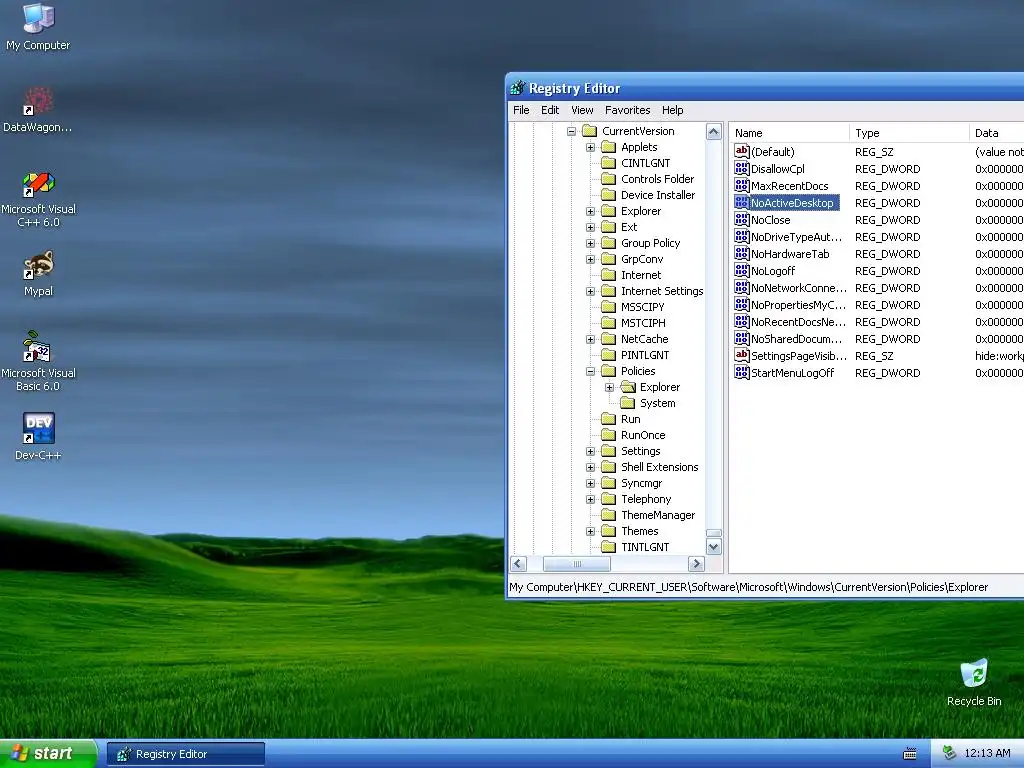Image resolution: width=1024 pixels, height=768 pixels.
Task: Click the tree horizontal scroll right arrow
Action: pos(696,564)
